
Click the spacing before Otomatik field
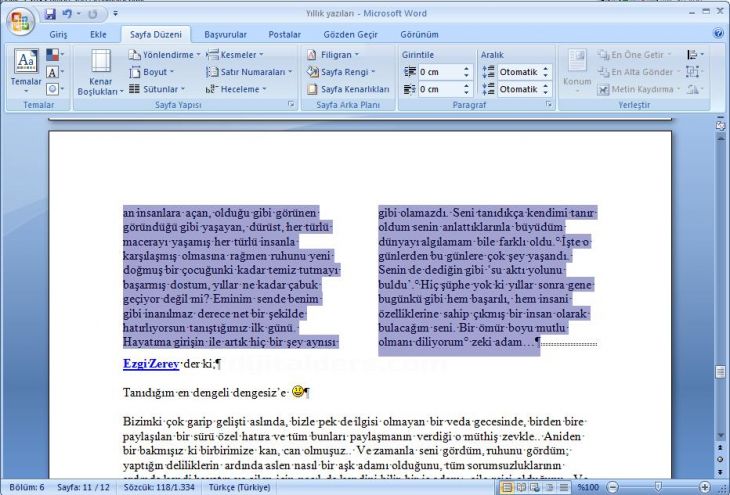pos(518,72)
